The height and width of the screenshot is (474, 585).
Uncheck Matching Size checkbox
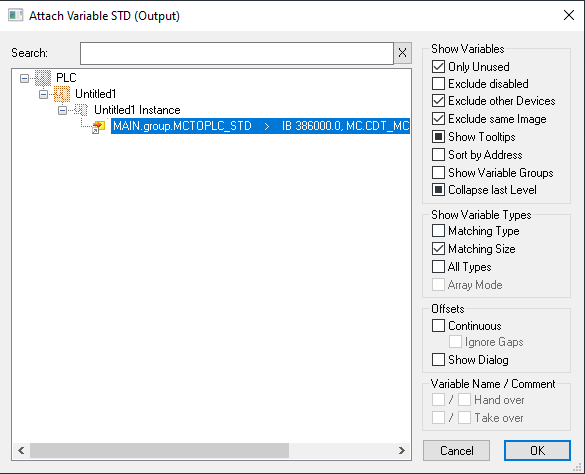pos(438,249)
